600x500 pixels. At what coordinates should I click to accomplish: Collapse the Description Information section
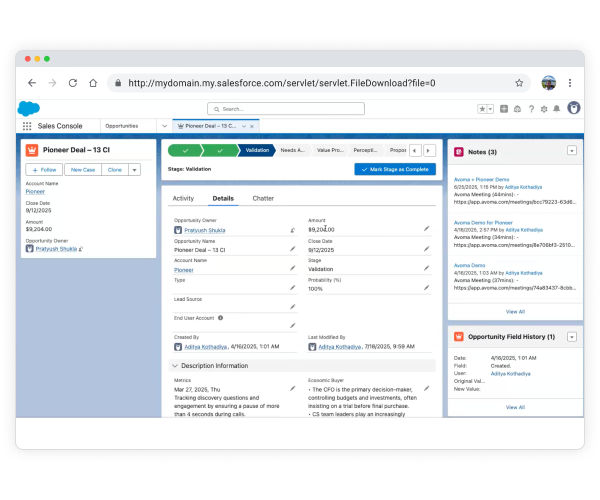175,366
